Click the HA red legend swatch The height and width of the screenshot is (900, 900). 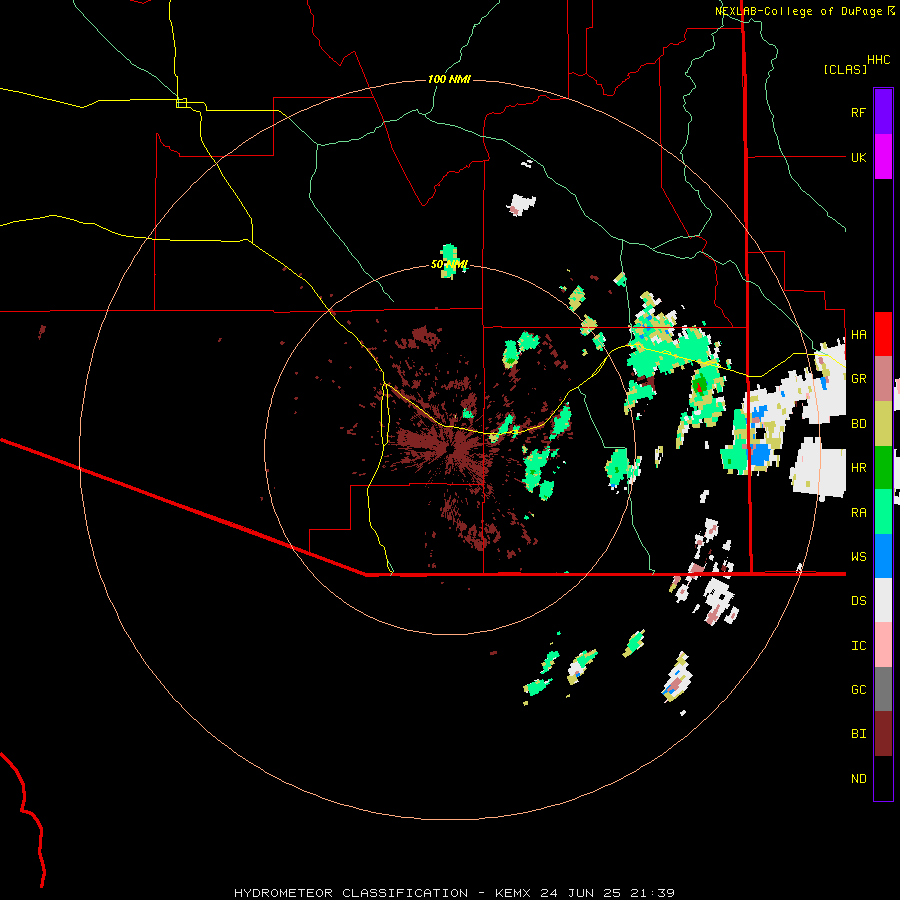coord(883,334)
